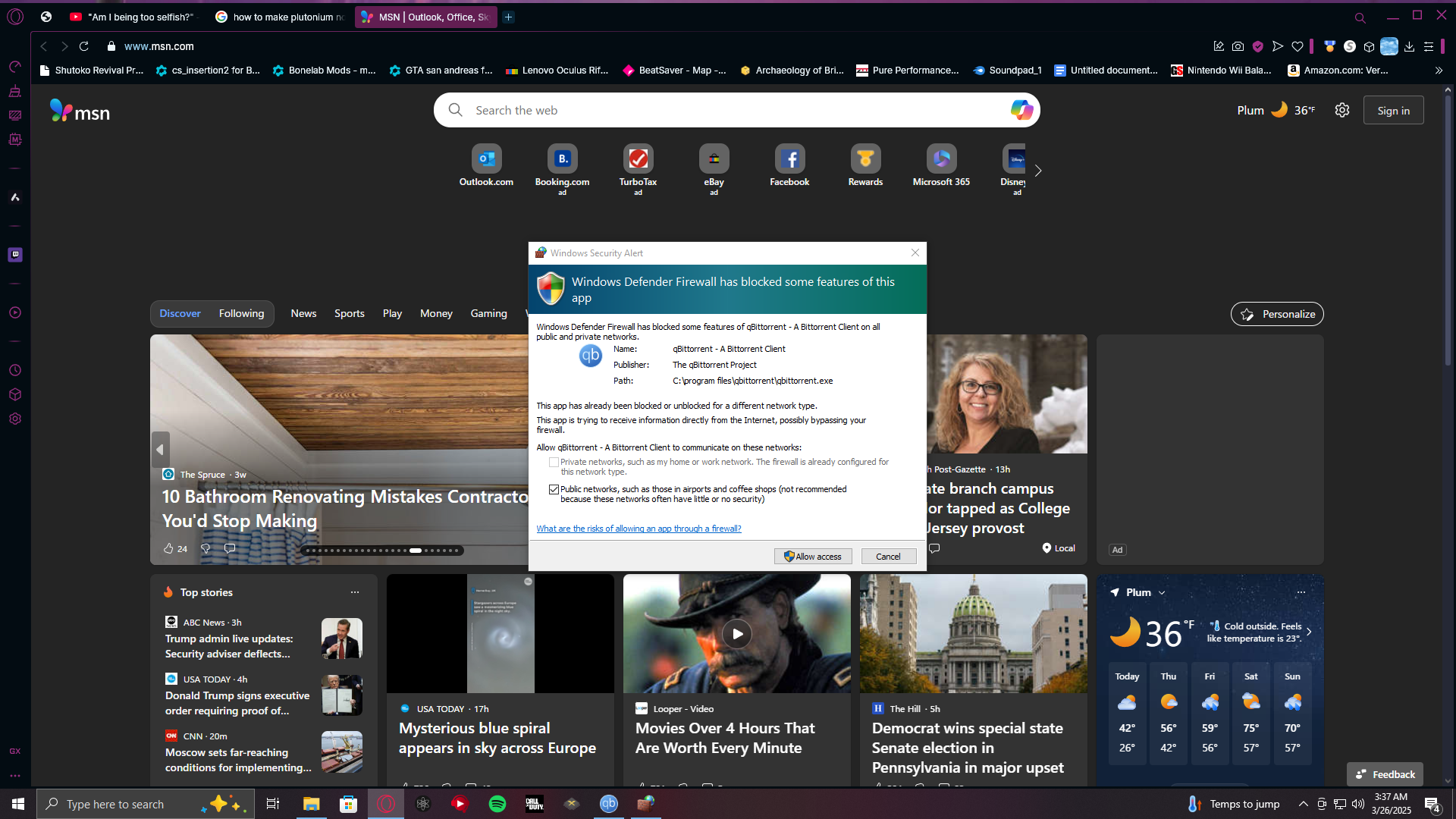
Task: Take a snapshot with camera icon
Action: [x=1238, y=46]
